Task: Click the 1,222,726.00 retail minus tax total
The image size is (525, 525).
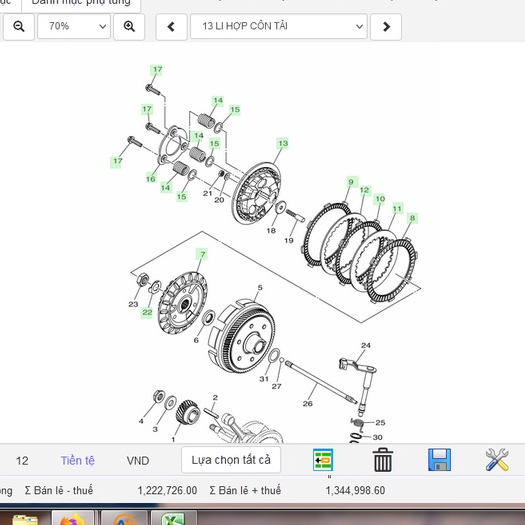Action: tap(167, 491)
